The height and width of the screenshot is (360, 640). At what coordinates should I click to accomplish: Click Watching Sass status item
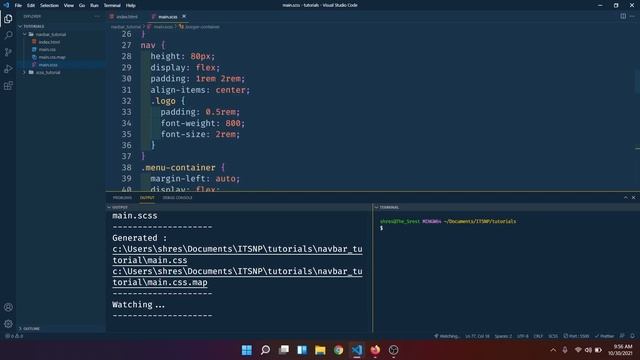tap(447, 336)
